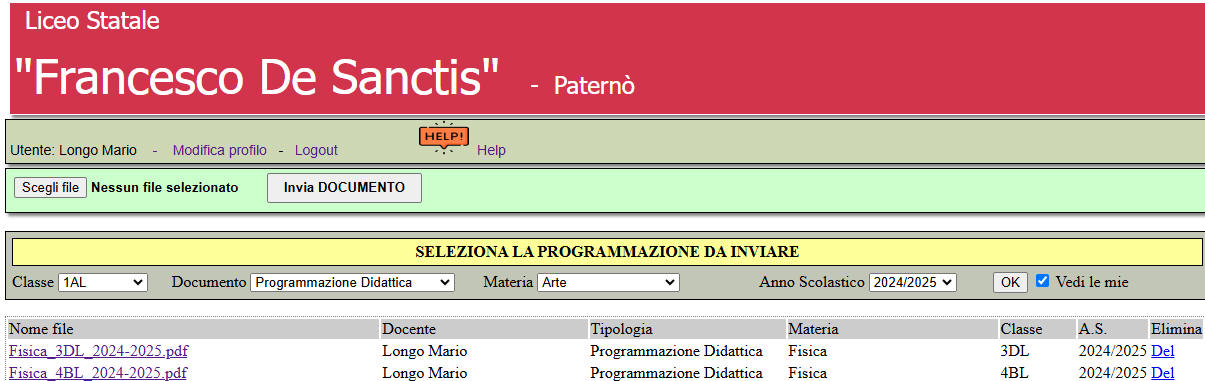
Task: Click the Scegli file button
Action: click(x=50, y=187)
